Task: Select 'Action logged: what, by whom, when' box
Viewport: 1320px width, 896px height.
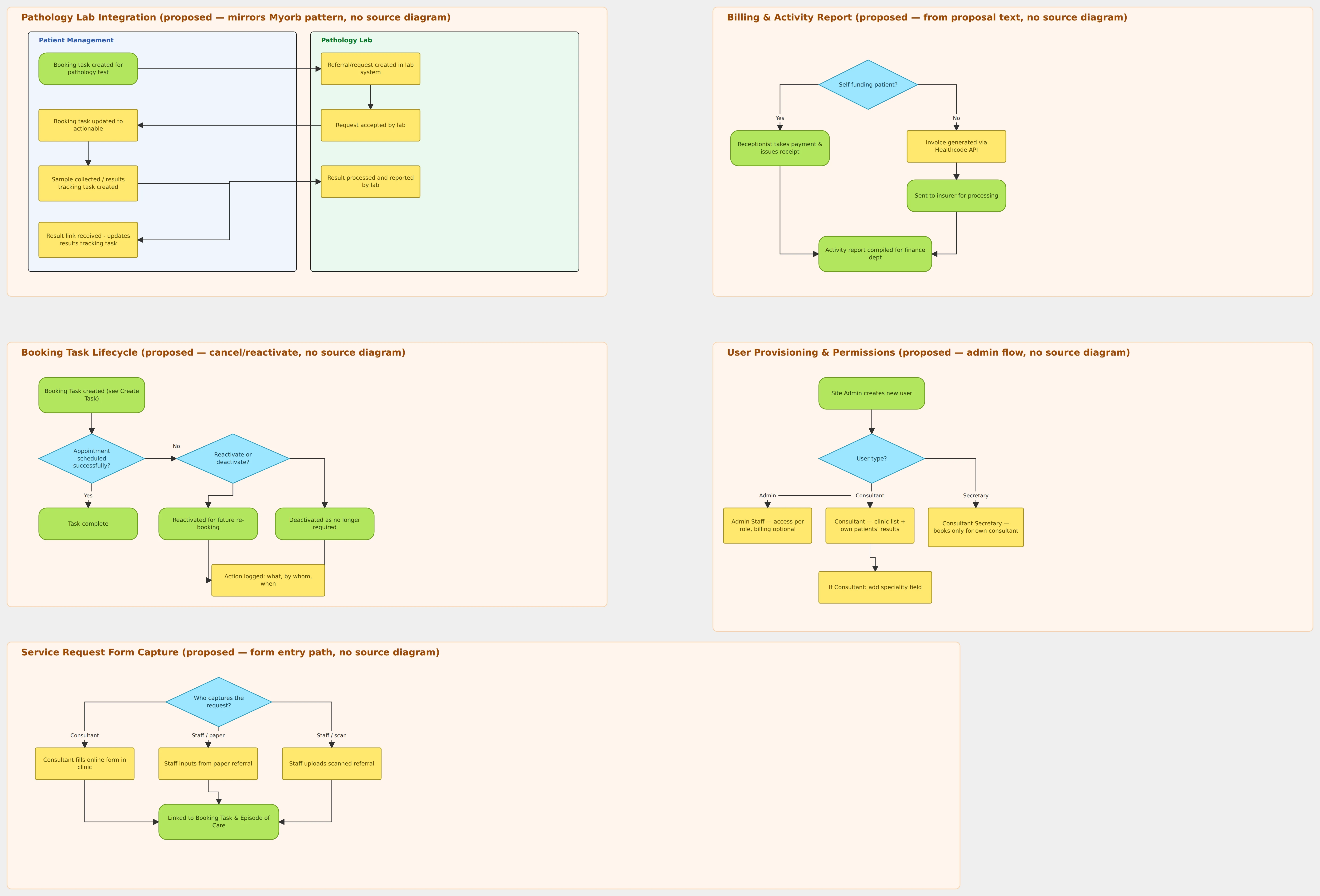Action: coord(268,580)
